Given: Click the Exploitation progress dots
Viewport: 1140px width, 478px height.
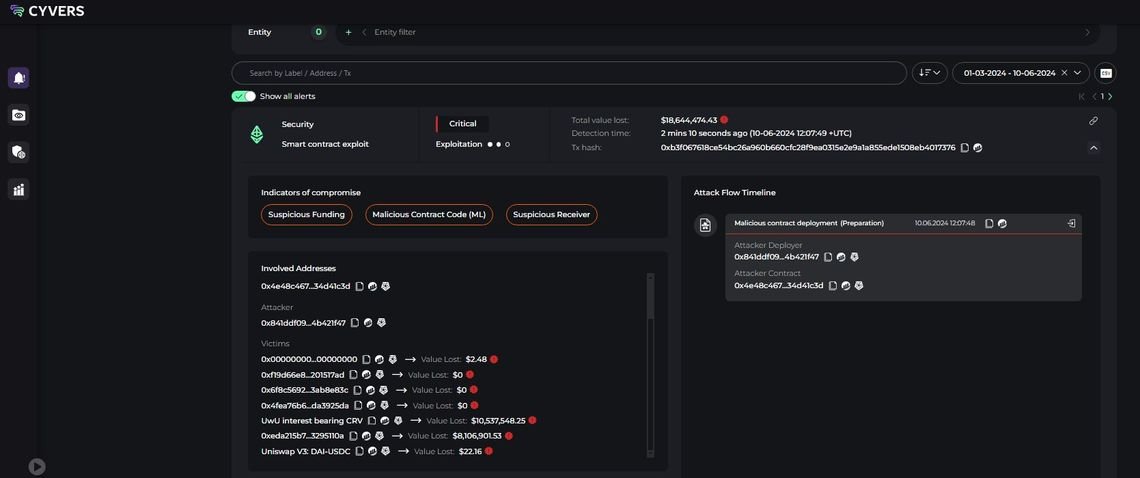Looking at the screenshot, I should pos(498,144).
